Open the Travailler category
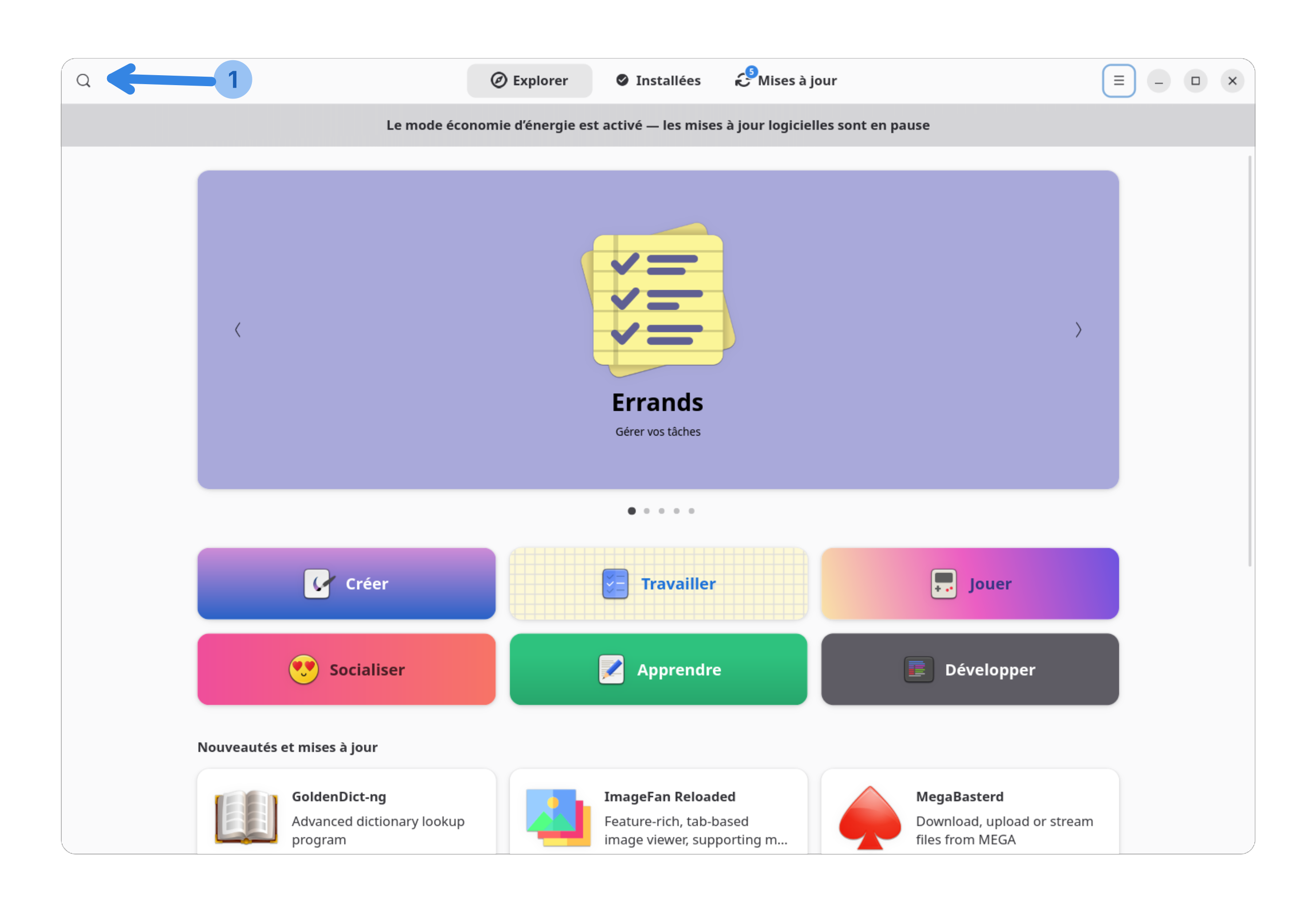Screen dimensions: 1316x921 pos(658,583)
